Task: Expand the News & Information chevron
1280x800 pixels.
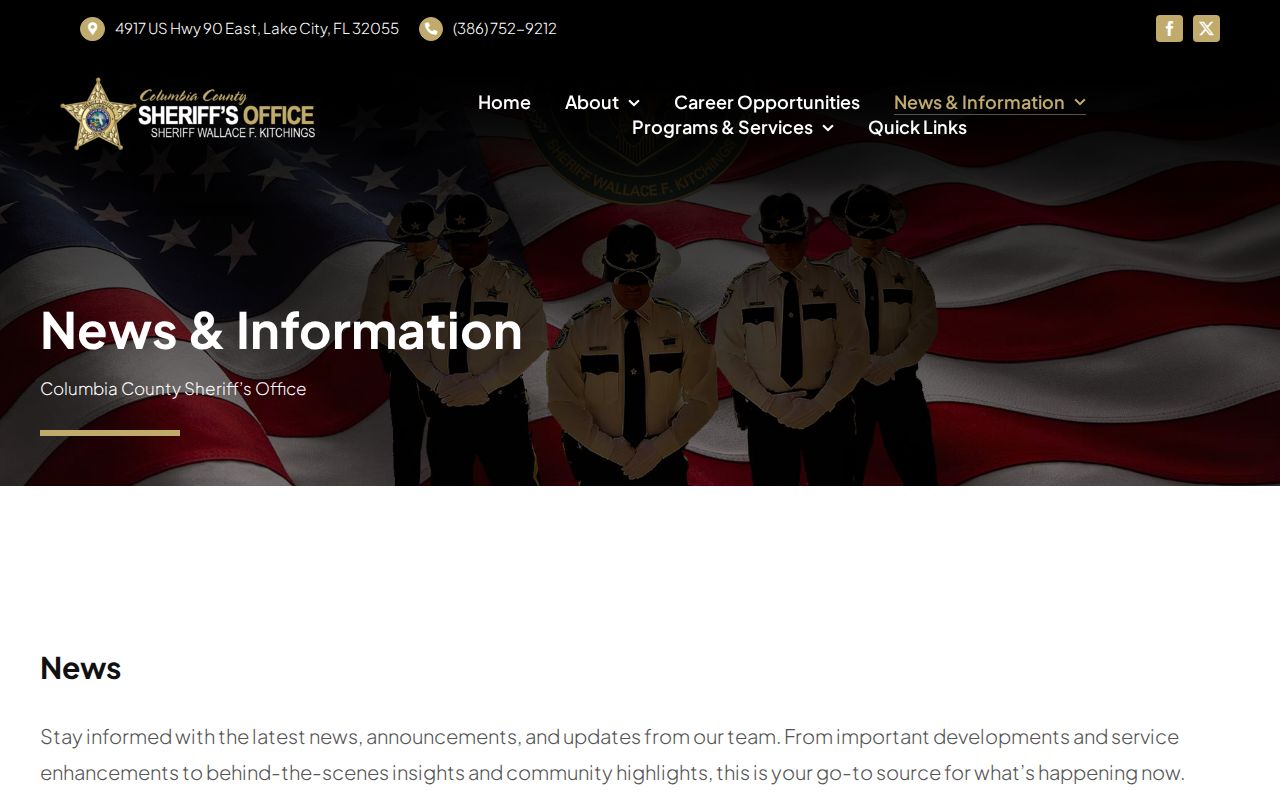Action: pyautogui.click(x=1079, y=103)
